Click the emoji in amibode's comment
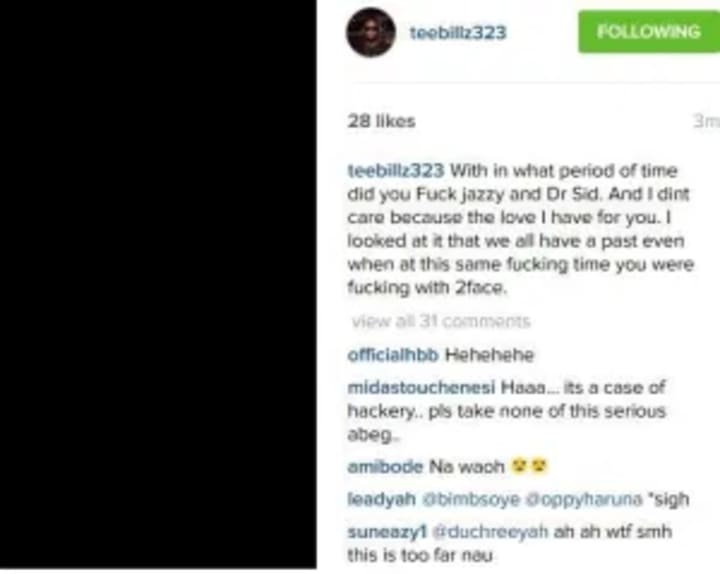Image resolution: width=720 pixels, height=574 pixels. point(529,467)
